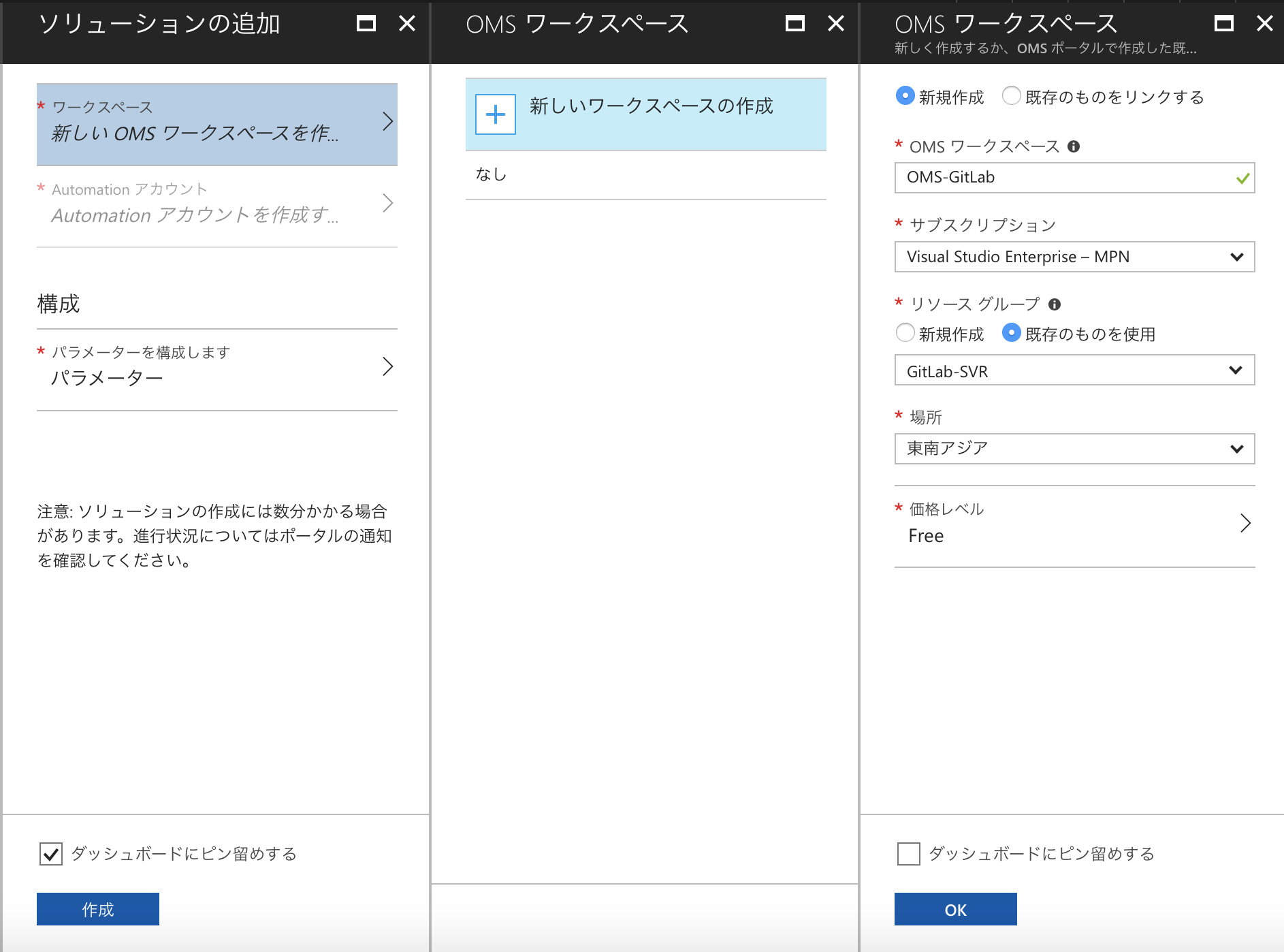Screen dimensions: 1284x952
Task: Click the green validation checkmark in name field
Action: 1242,178
